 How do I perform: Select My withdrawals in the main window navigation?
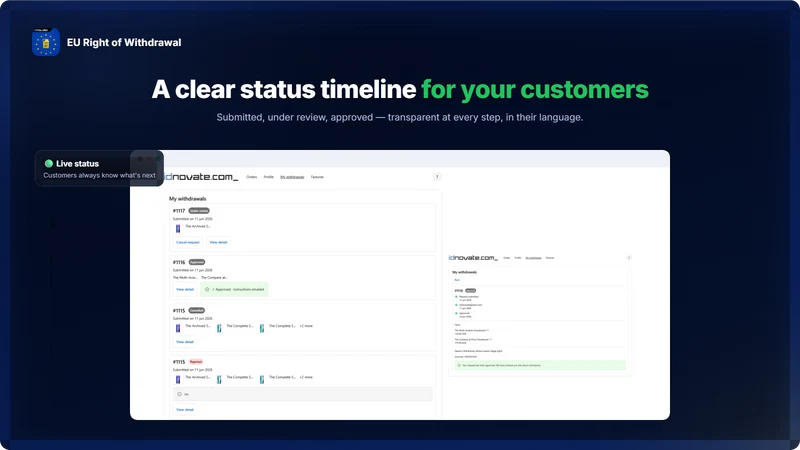(292, 177)
